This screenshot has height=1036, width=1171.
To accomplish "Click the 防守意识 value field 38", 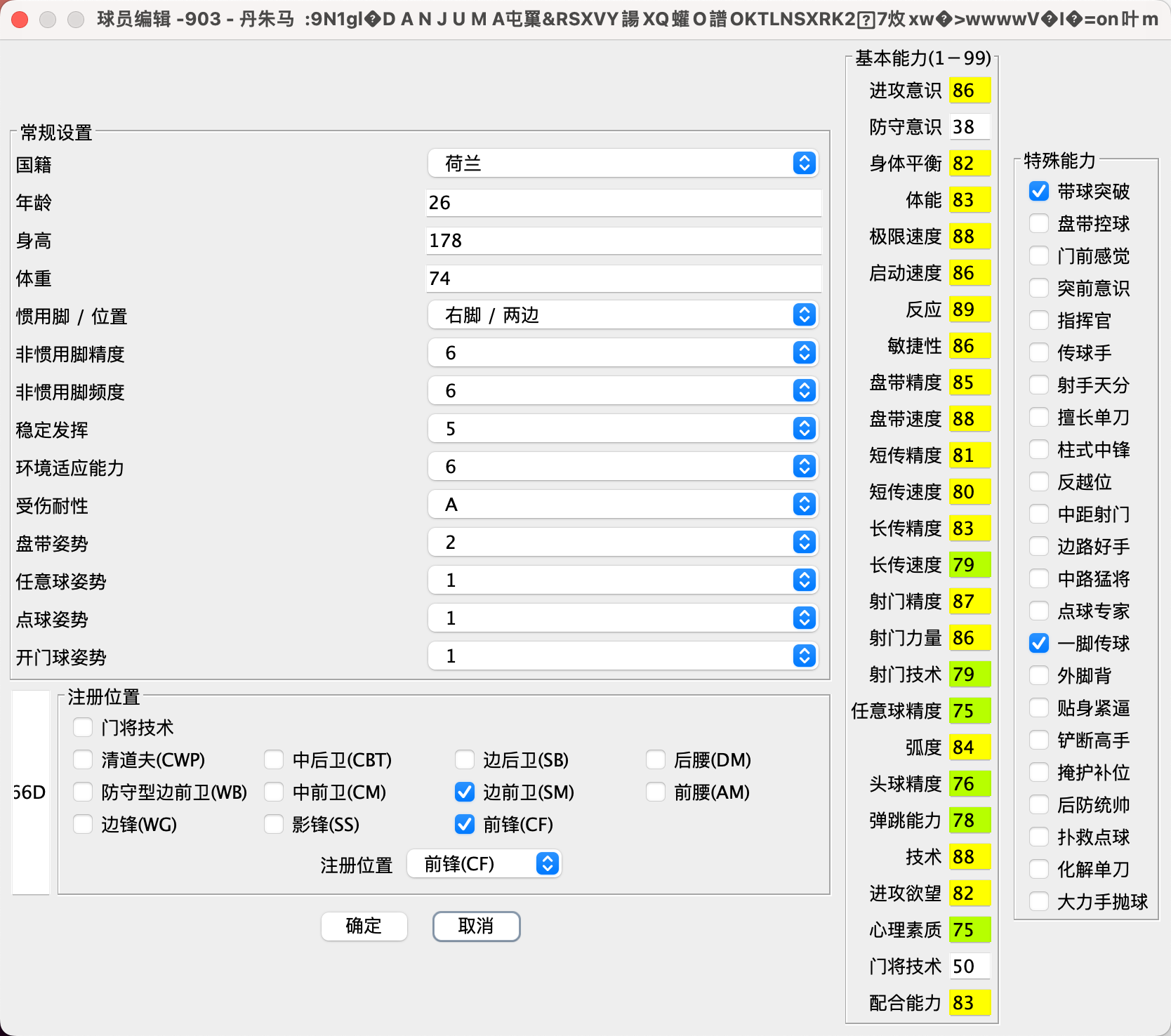I will click(x=970, y=127).
